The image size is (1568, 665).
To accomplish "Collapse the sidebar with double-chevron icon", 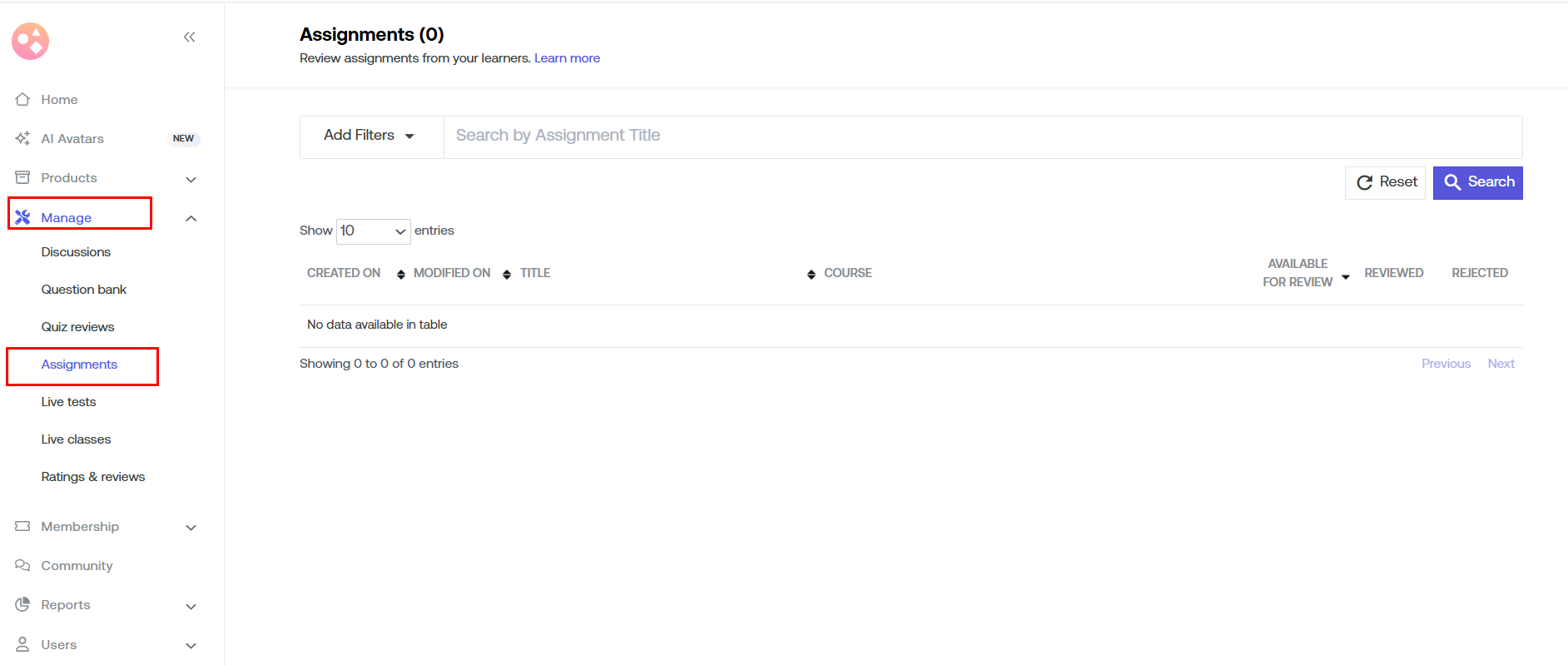I will click(189, 37).
